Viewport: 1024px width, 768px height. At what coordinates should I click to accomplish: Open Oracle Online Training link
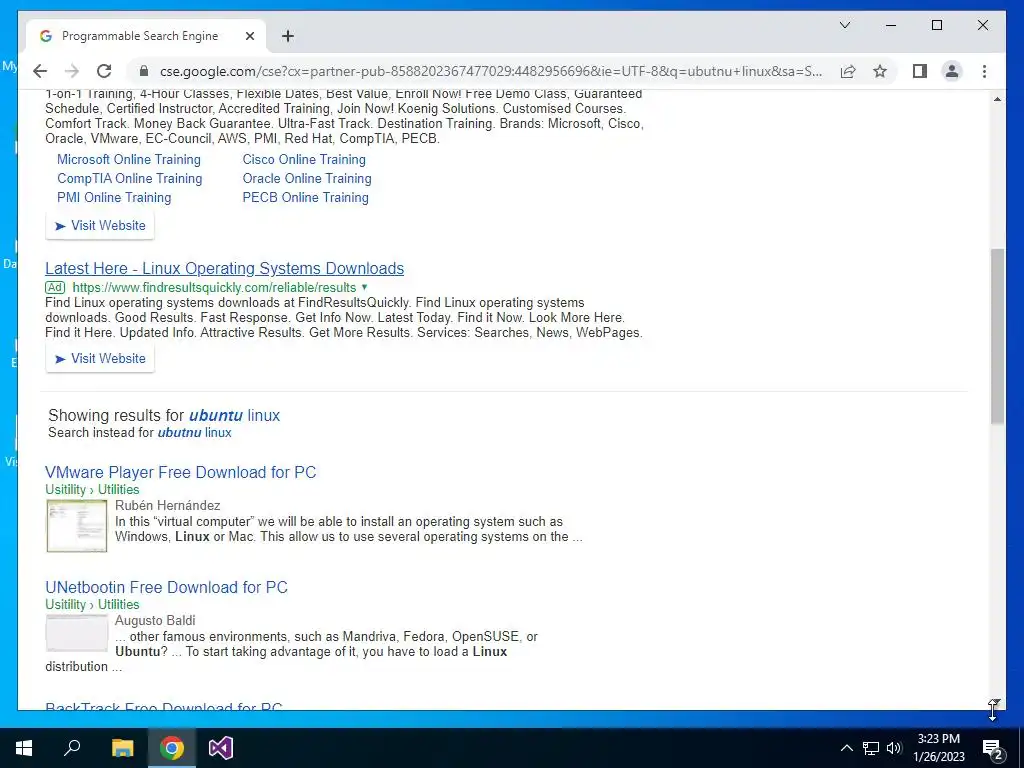click(x=307, y=178)
